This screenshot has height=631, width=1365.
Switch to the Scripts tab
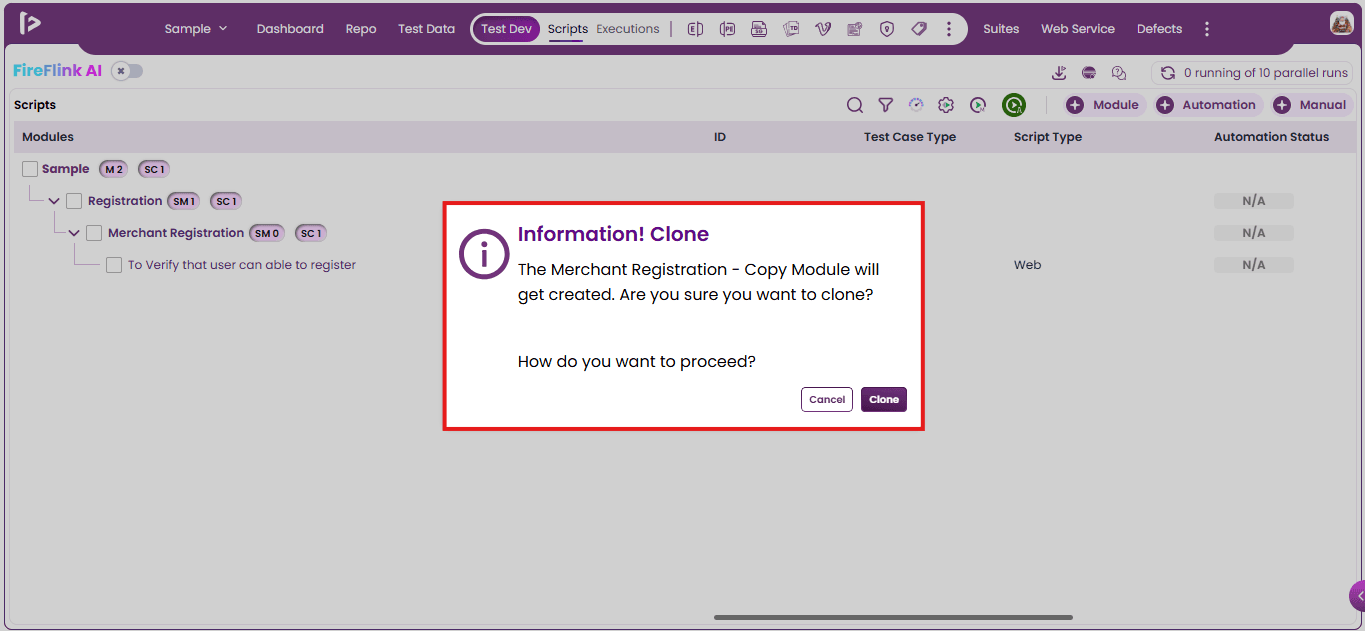[567, 29]
